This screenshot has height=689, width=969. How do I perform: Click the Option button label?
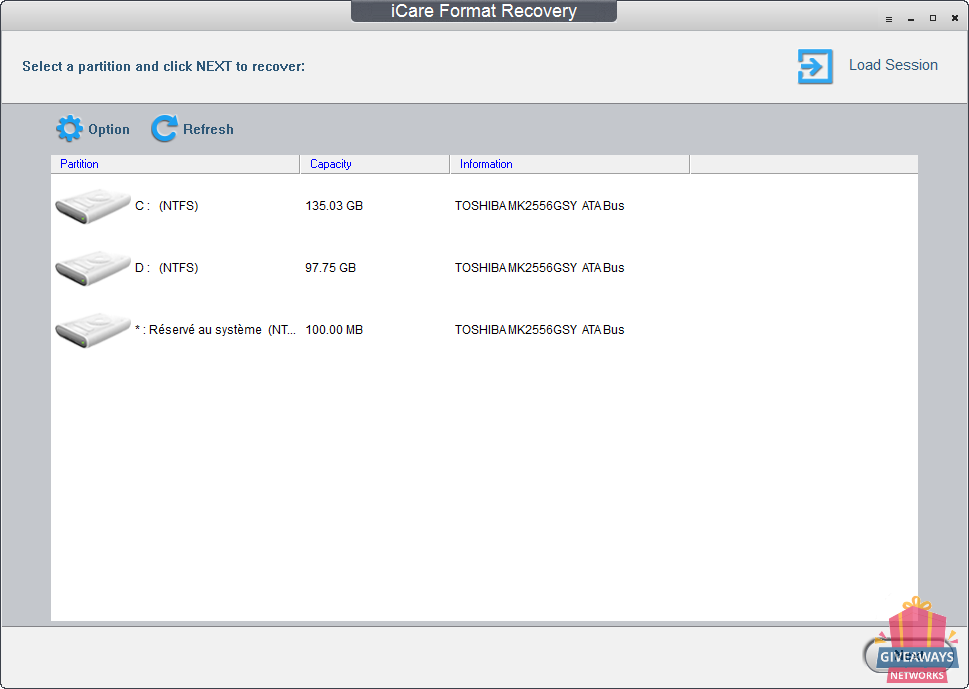point(109,129)
